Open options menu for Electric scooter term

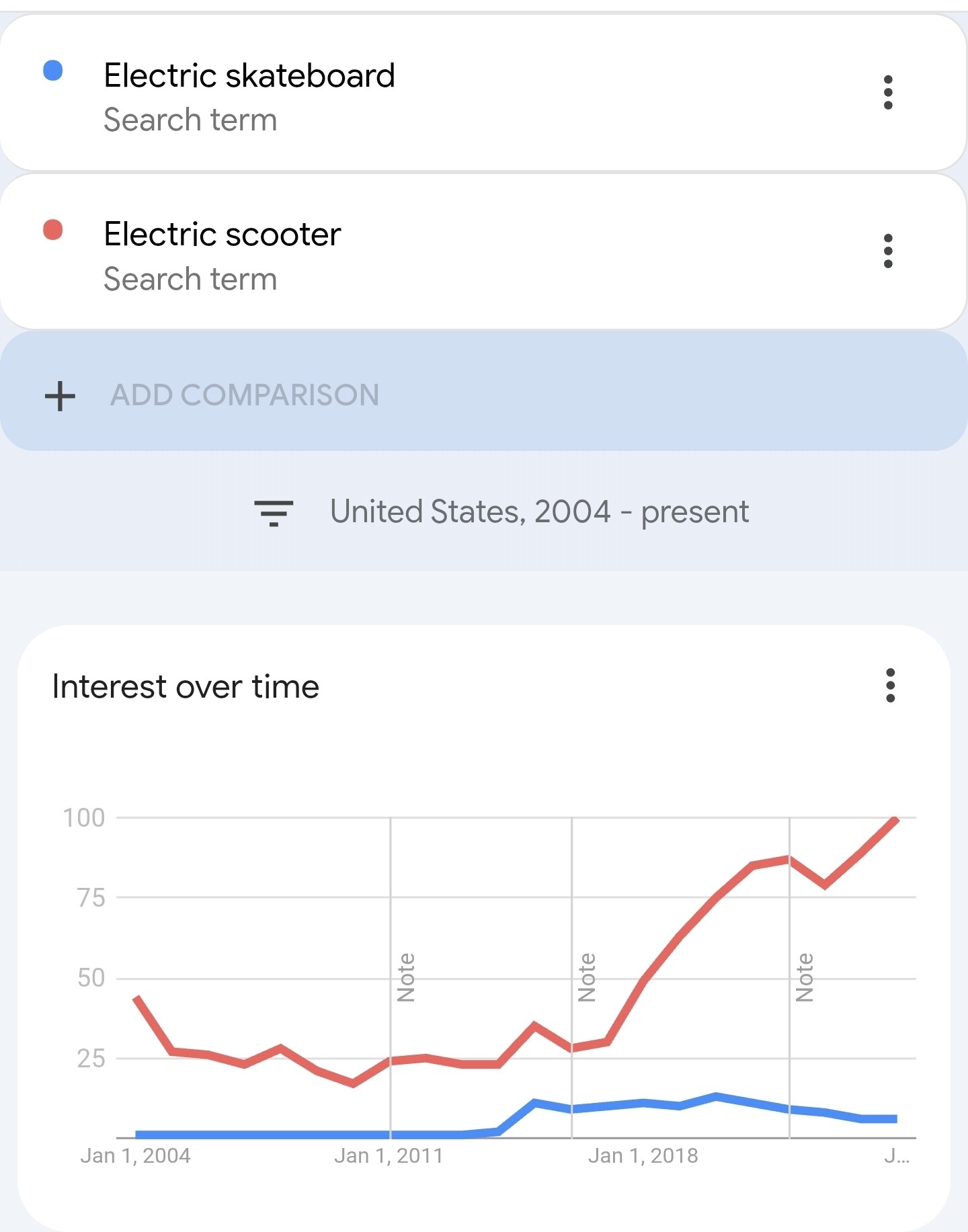tap(887, 251)
